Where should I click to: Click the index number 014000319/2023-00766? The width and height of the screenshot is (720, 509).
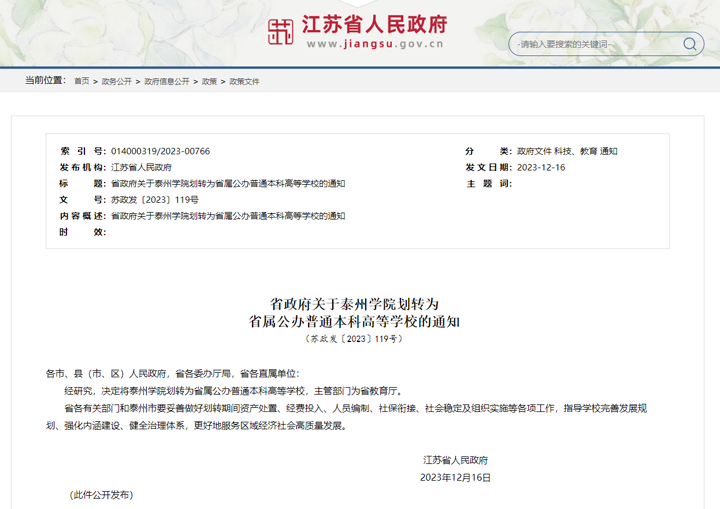tap(160, 151)
